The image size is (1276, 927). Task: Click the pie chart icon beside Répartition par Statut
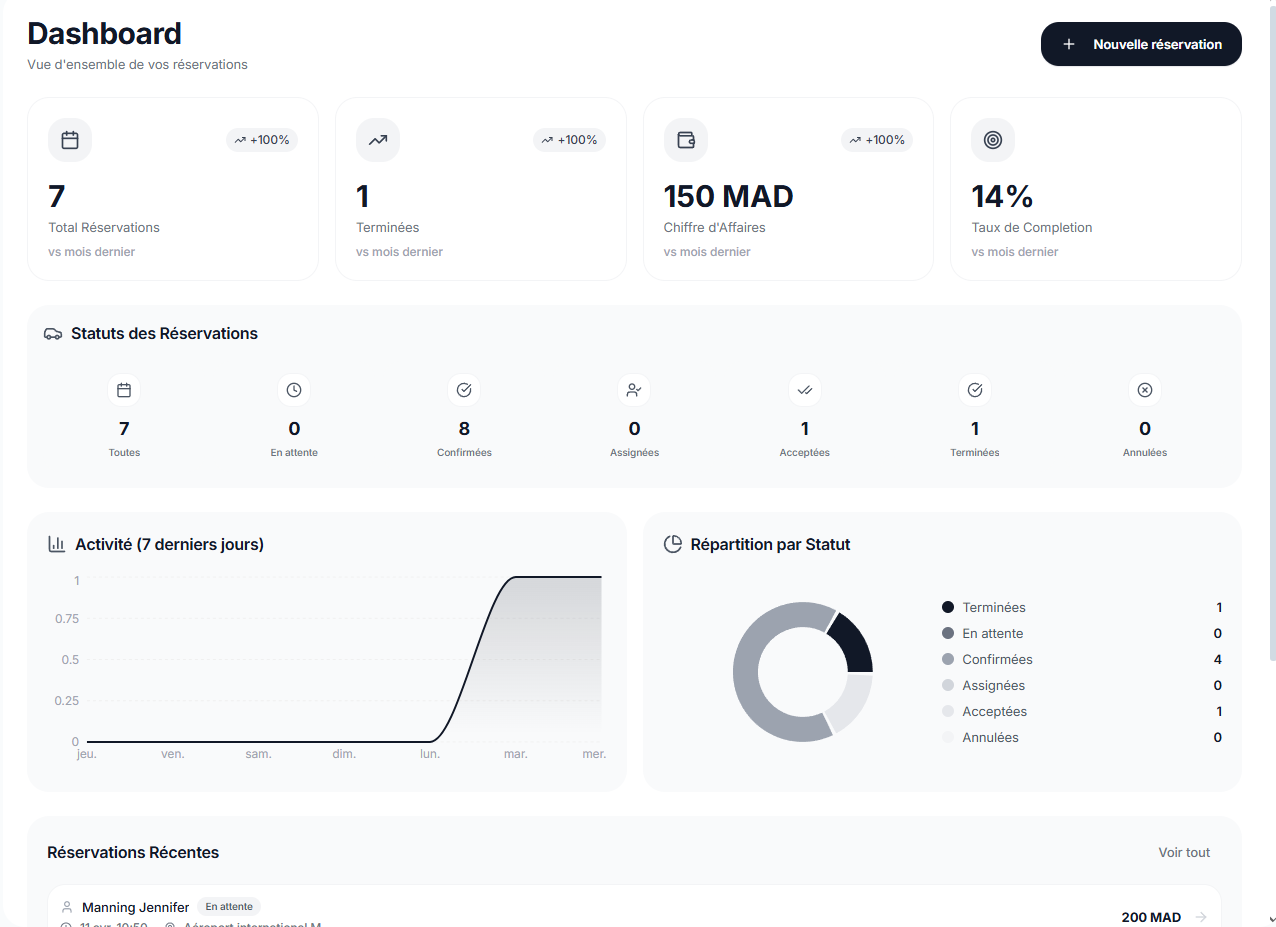[673, 544]
